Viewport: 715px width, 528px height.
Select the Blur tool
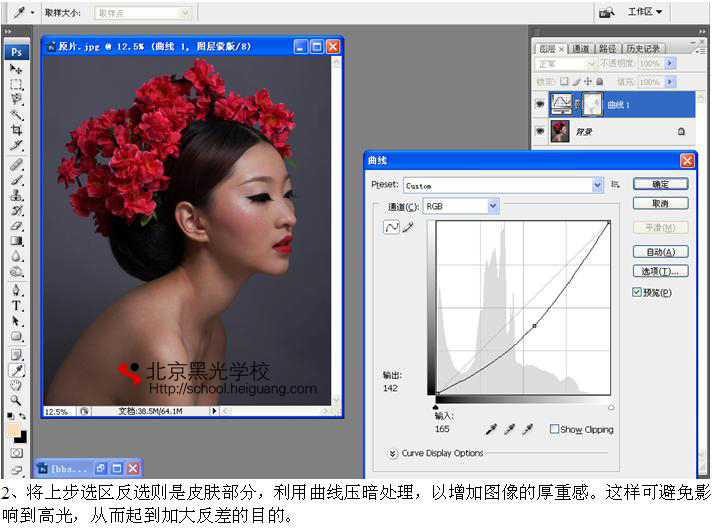16,256
